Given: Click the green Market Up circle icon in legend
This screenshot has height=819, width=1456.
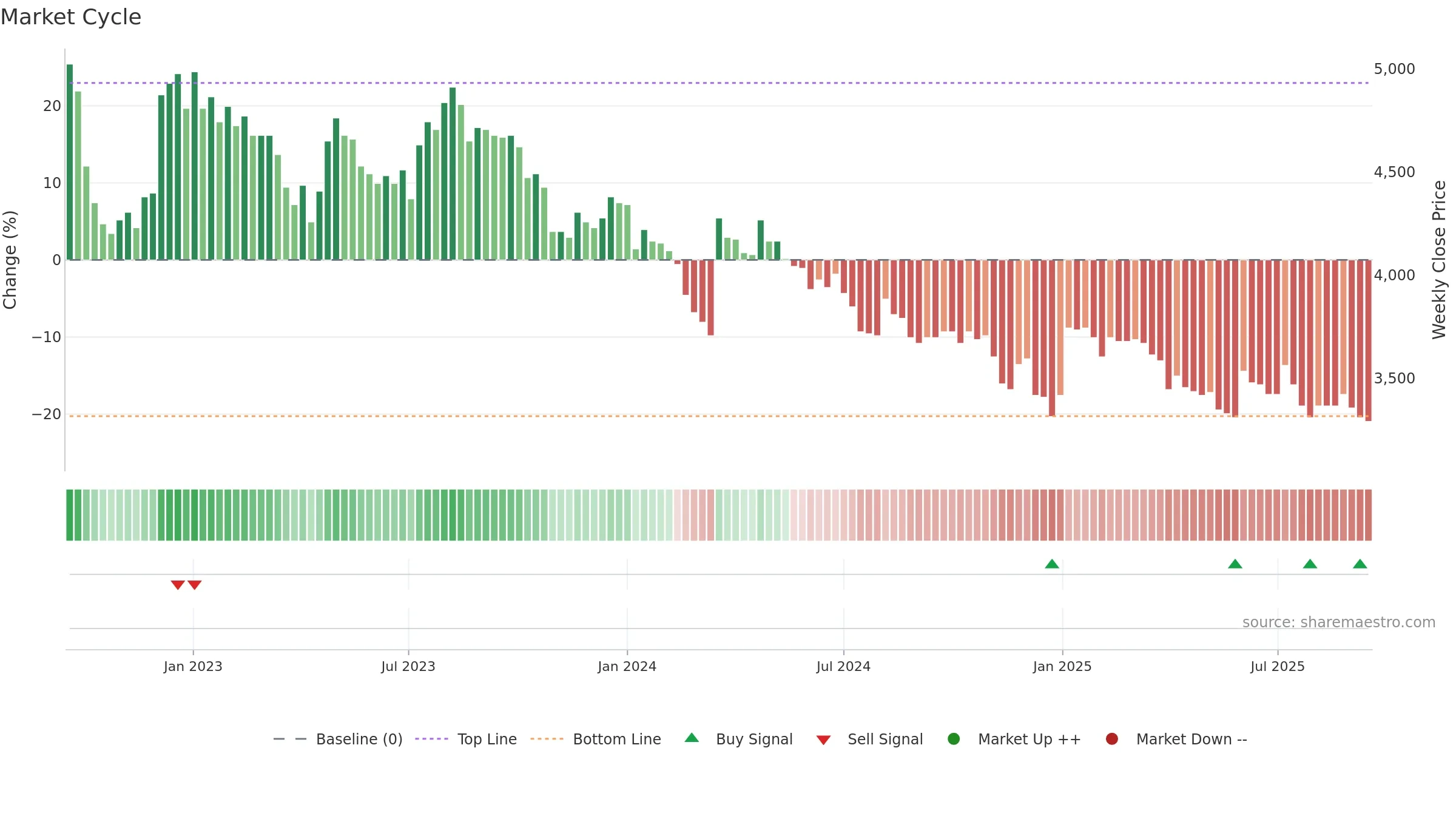Looking at the screenshot, I should point(954,739).
